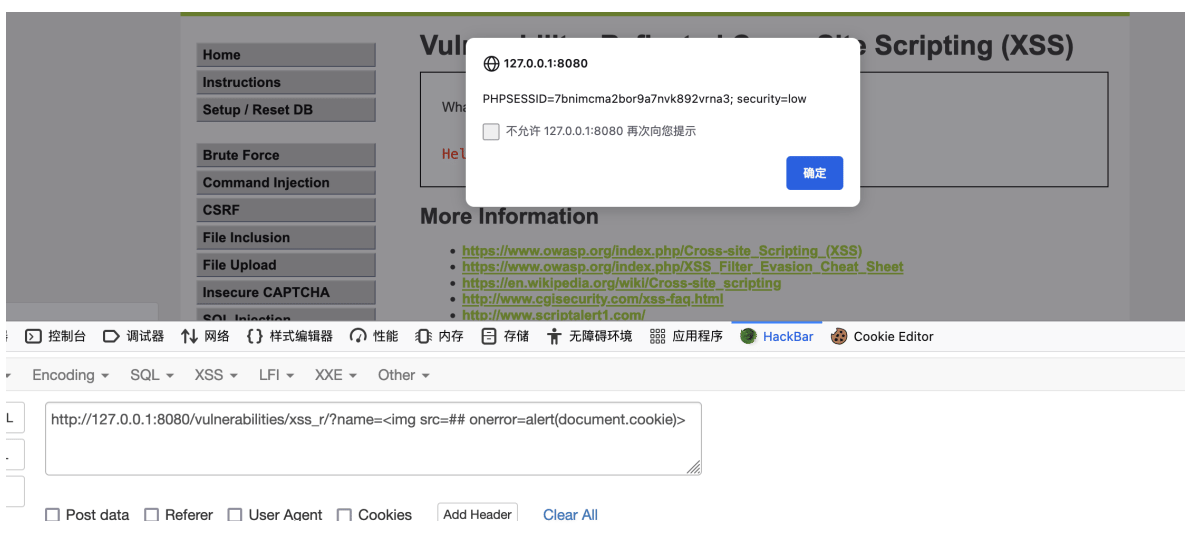Open the Console (控制台) devtools icon

pyautogui.click(x=33, y=336)
